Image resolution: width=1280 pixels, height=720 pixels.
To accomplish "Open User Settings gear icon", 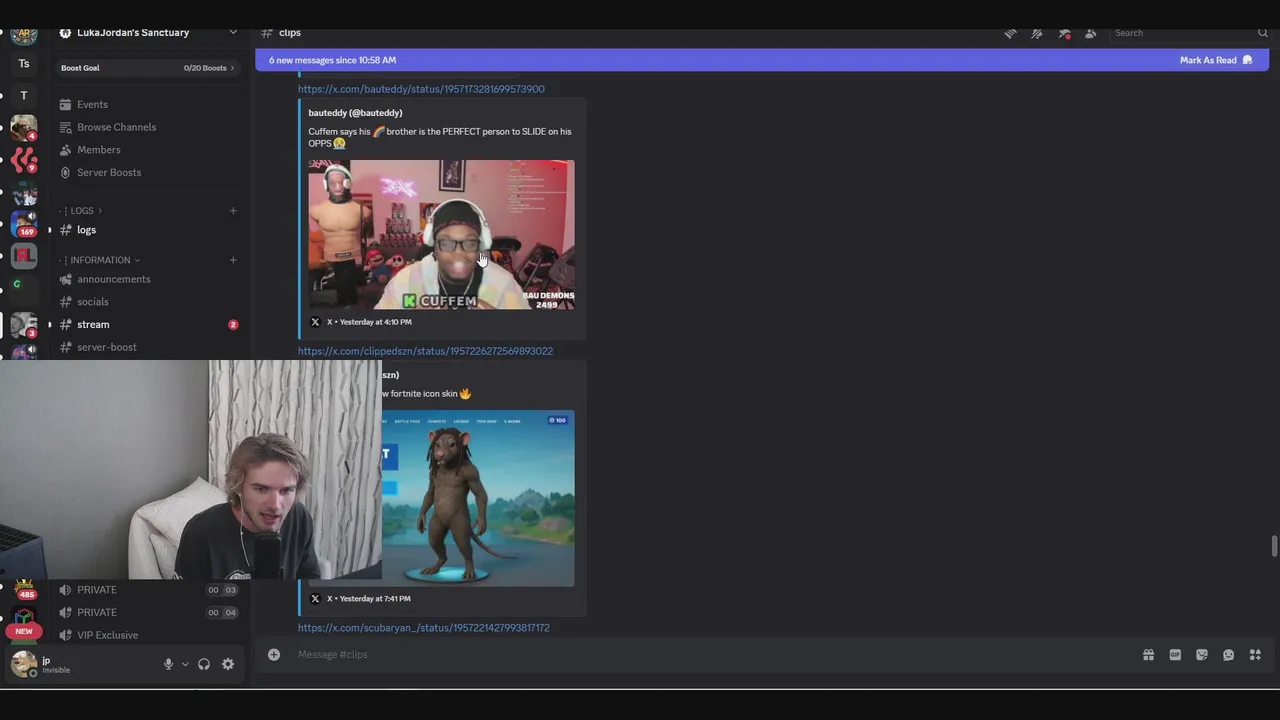I will 228,664.
